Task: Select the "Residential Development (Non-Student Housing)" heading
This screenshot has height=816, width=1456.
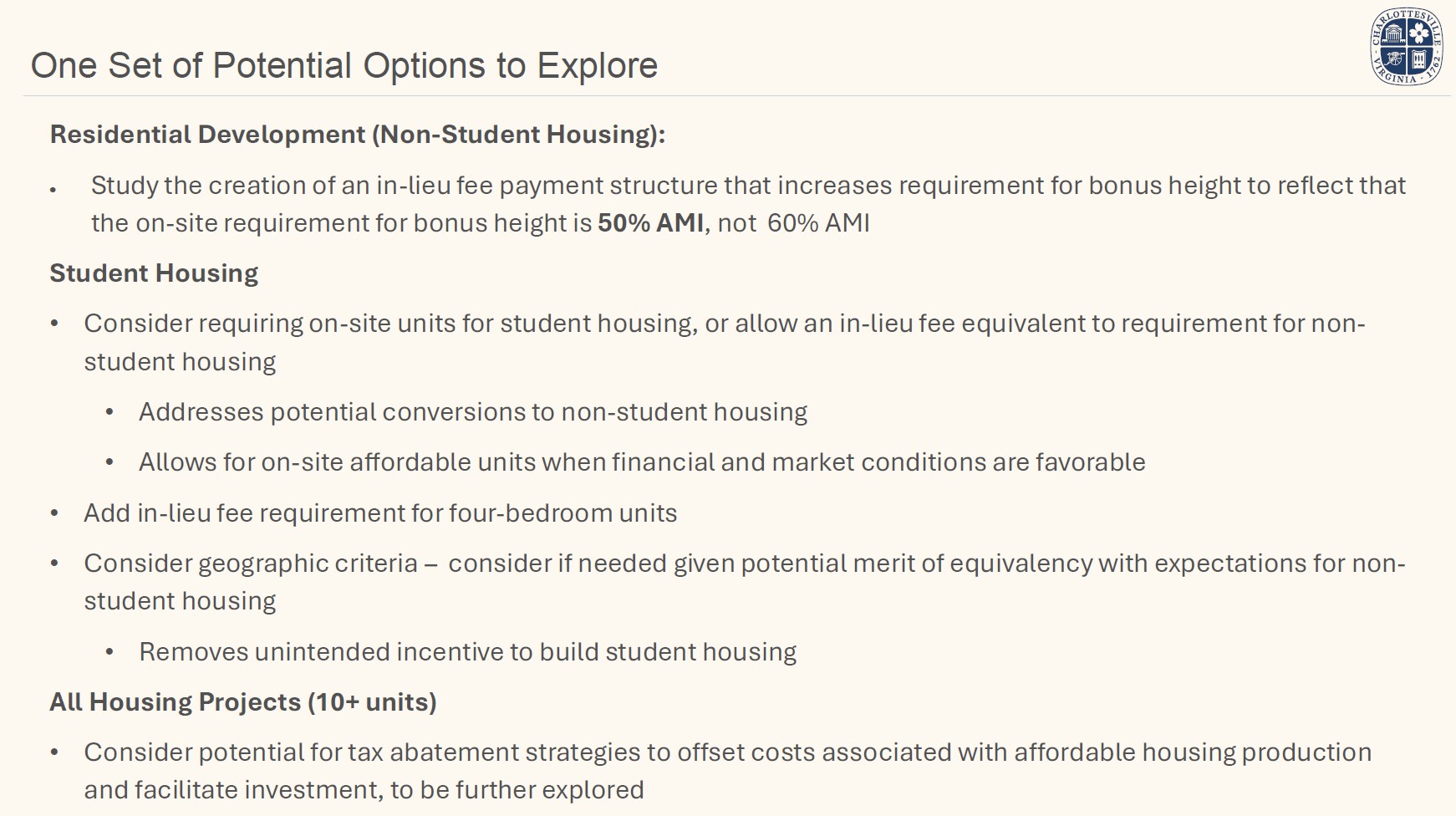Action: tap(357, 135)
